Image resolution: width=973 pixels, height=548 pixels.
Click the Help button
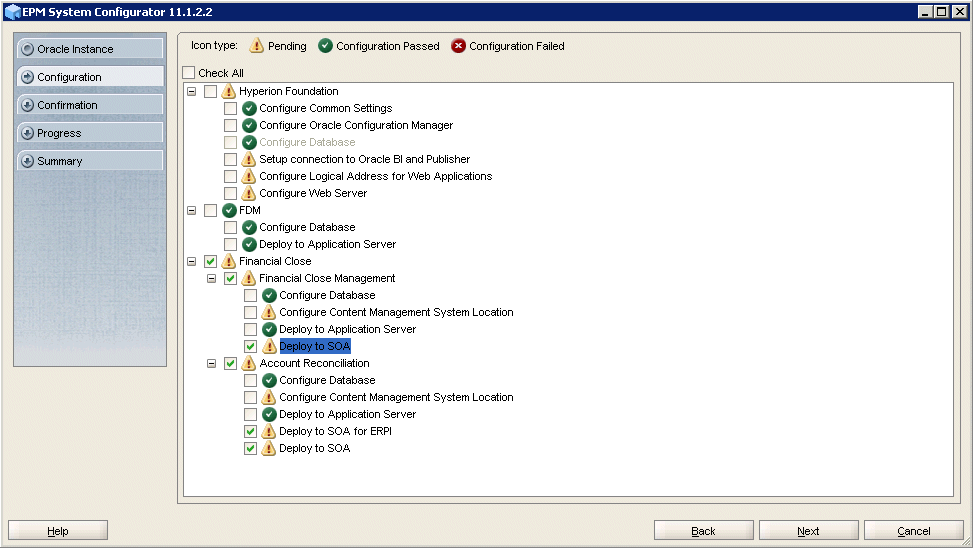coord(58,531)
